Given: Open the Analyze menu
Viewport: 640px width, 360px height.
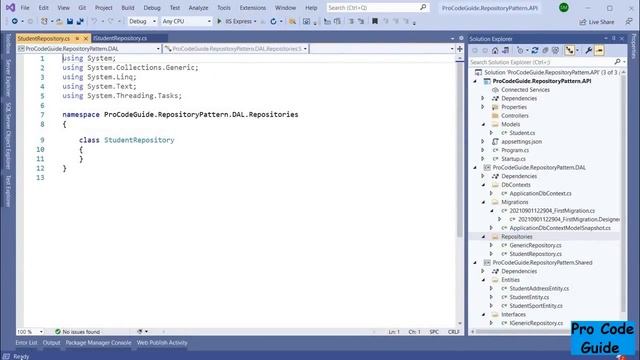Looking at the screenshot, I should pyautogui.click(x=198, y=8).
